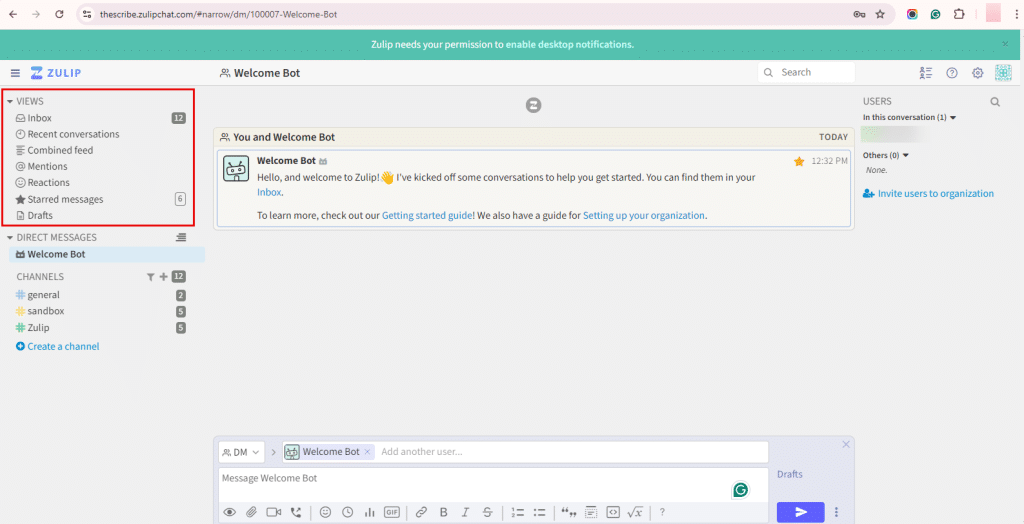Go home via the Zulip logo
This screenshot has height=524, width=1024.
(56, 73)
